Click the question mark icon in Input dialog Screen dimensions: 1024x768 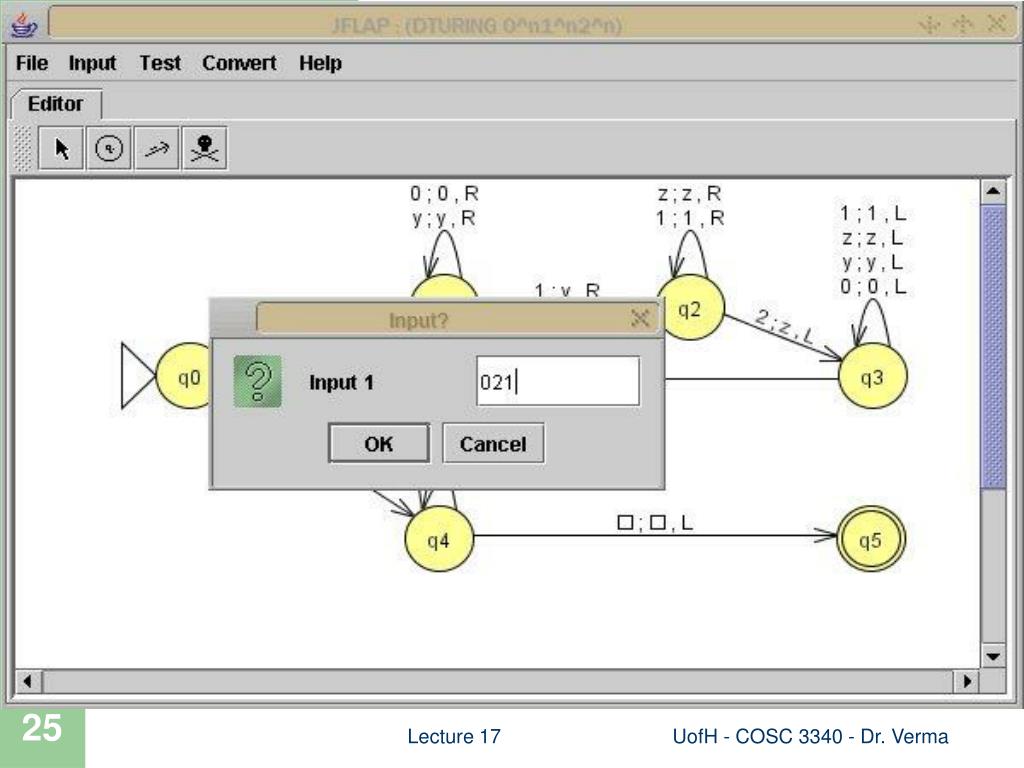[258, 382]
